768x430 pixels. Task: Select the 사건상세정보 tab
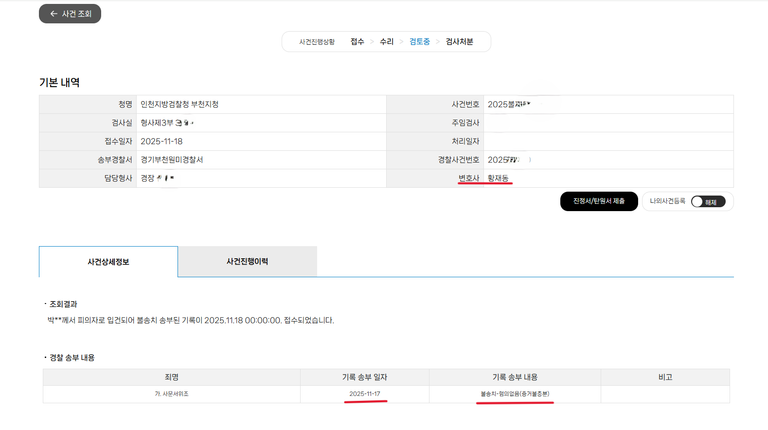(x=108, y=261)
